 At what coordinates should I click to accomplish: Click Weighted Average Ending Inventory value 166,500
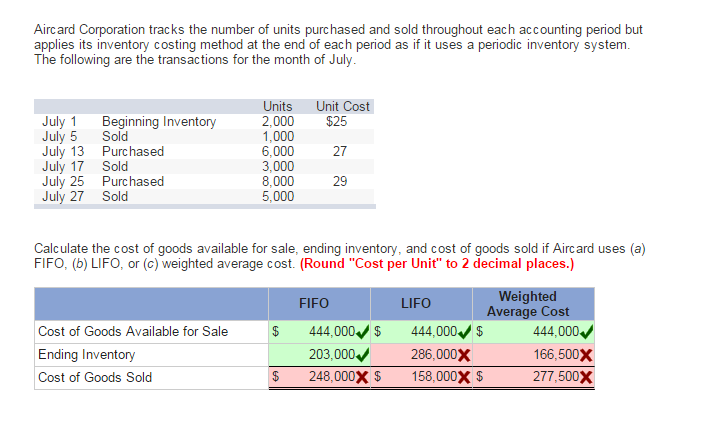[556, 355]
